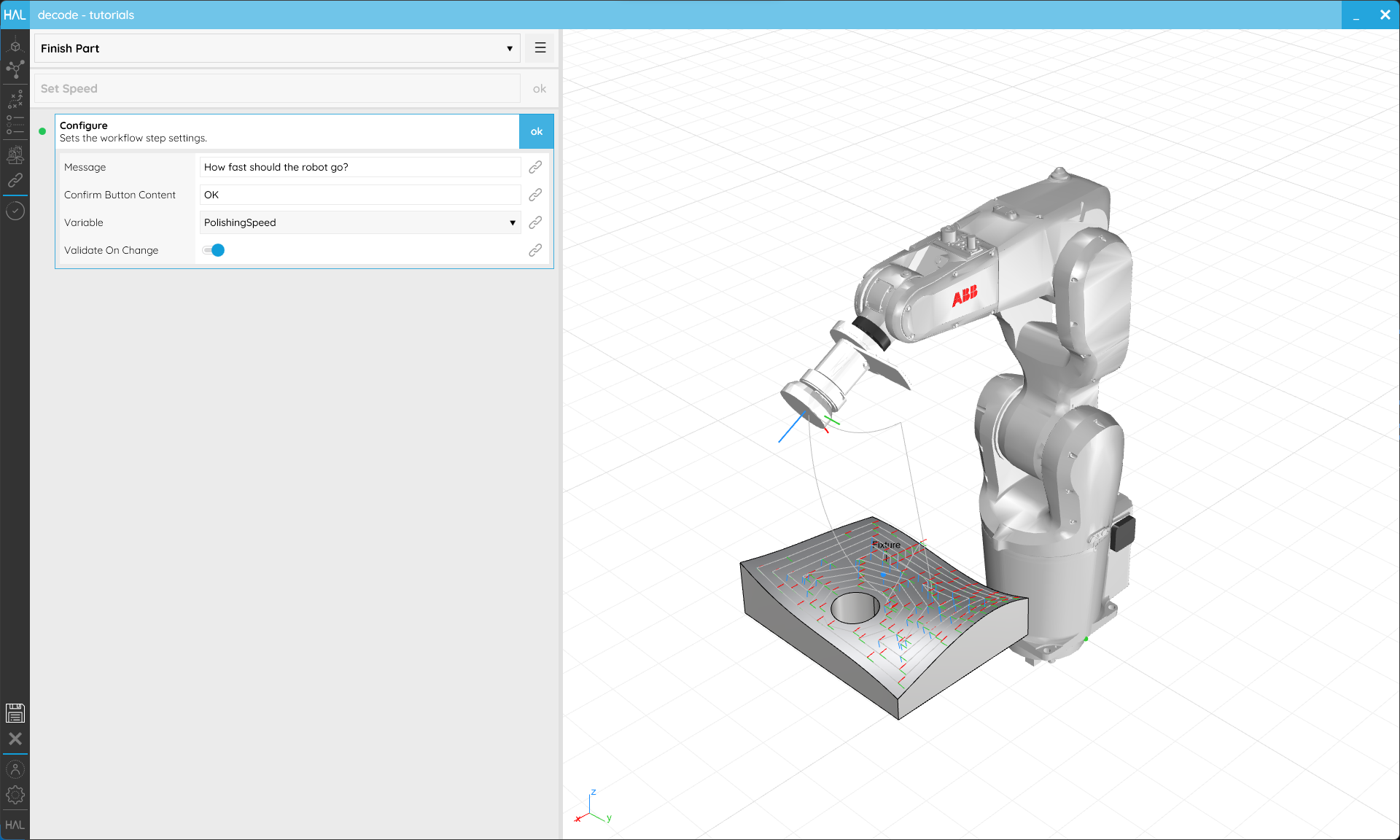Expand the Finish Part dropdown

coord(277,48)
